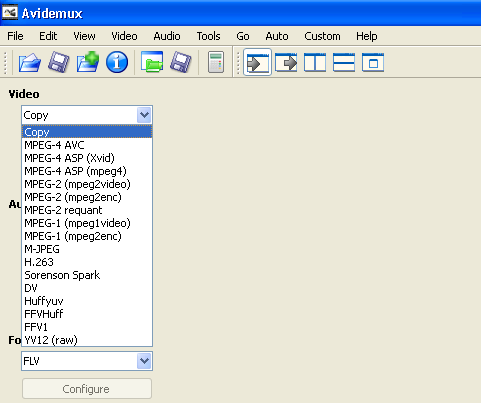
Task: Choose H.263 codec
Action: click(87, 262)
